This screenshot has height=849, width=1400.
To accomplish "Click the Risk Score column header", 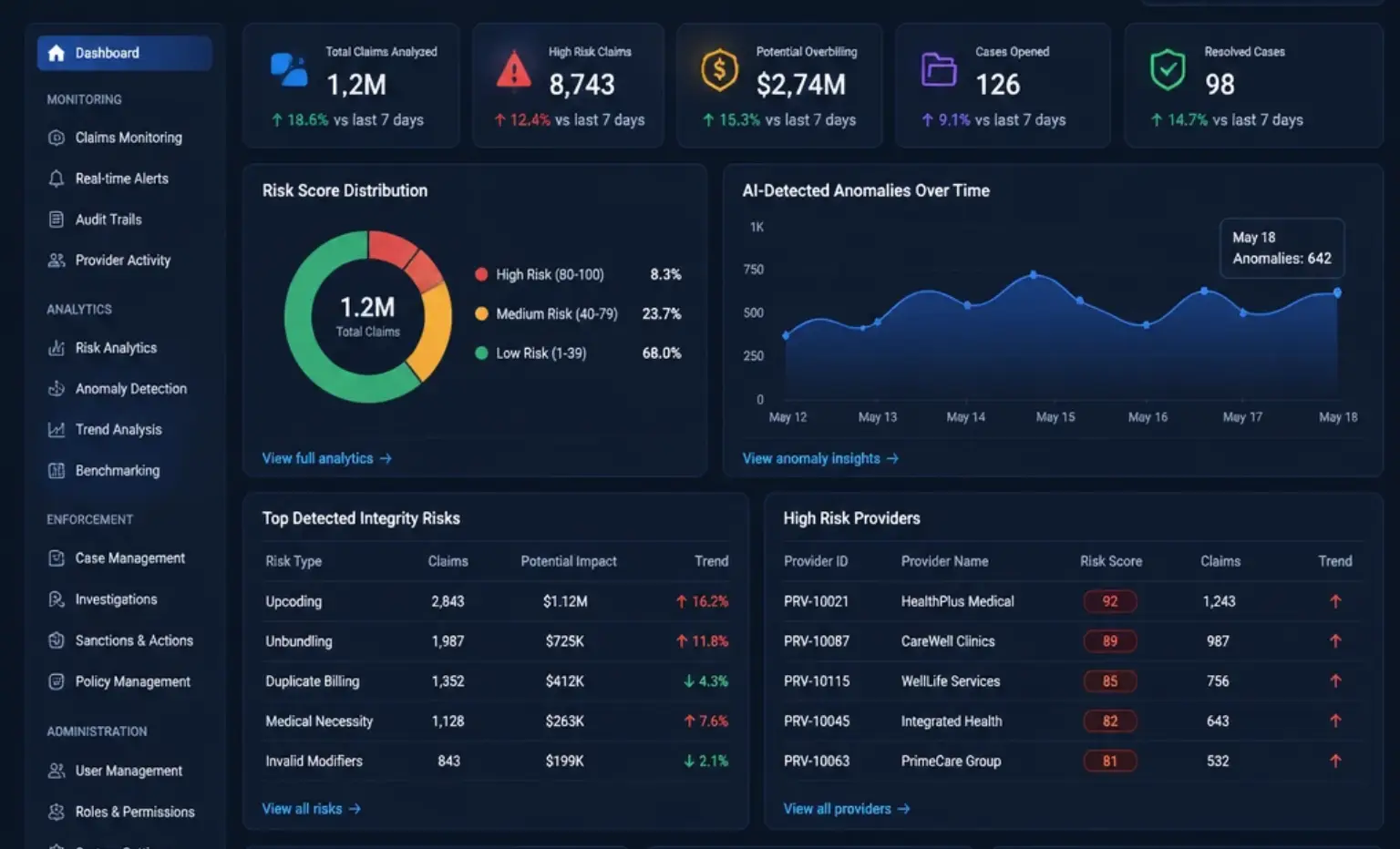I will (1111, 561).
